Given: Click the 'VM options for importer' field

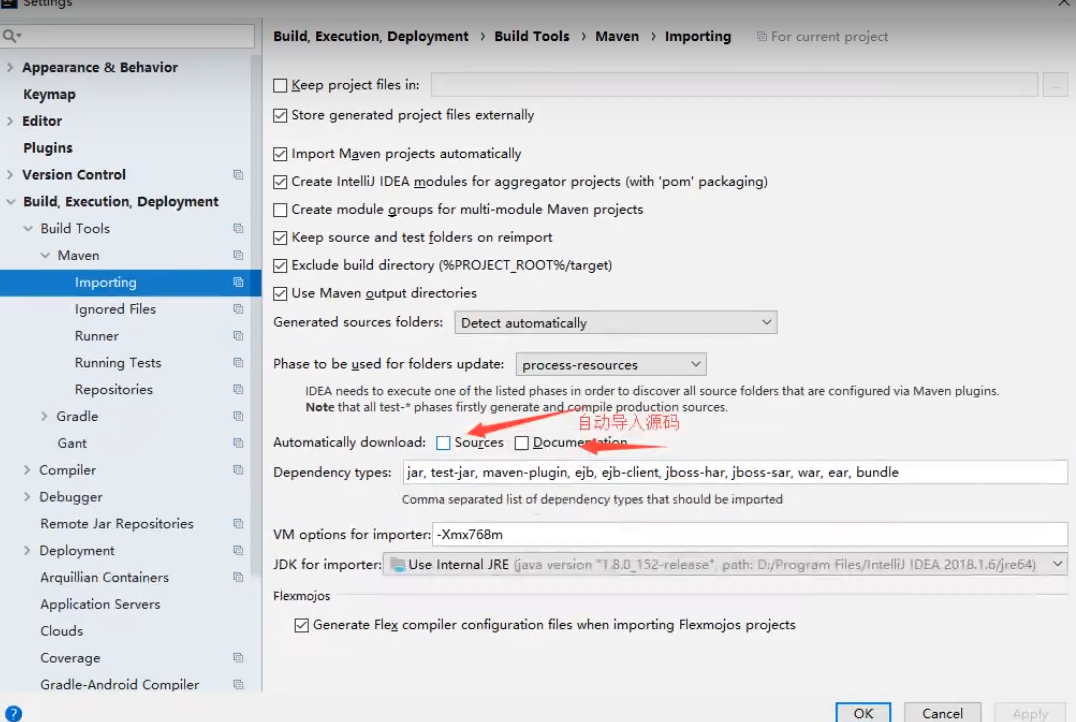Looking at the screenshot, I should click(x=750, y=534).
